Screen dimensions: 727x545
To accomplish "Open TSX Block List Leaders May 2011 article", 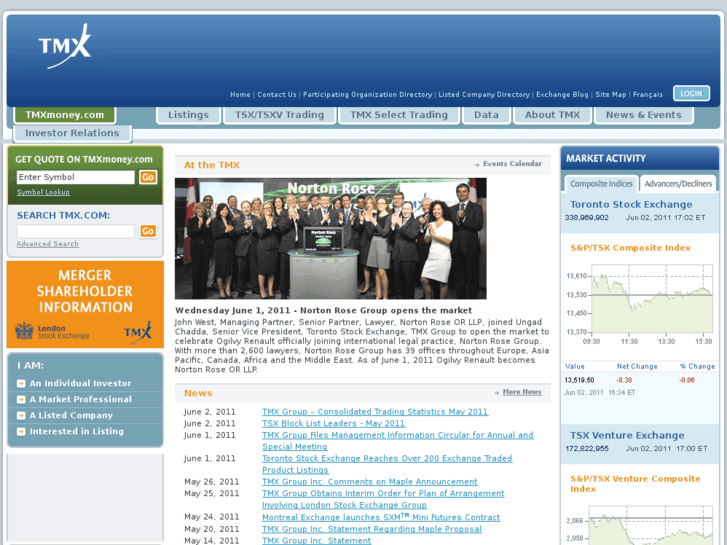I will (333, 423).
